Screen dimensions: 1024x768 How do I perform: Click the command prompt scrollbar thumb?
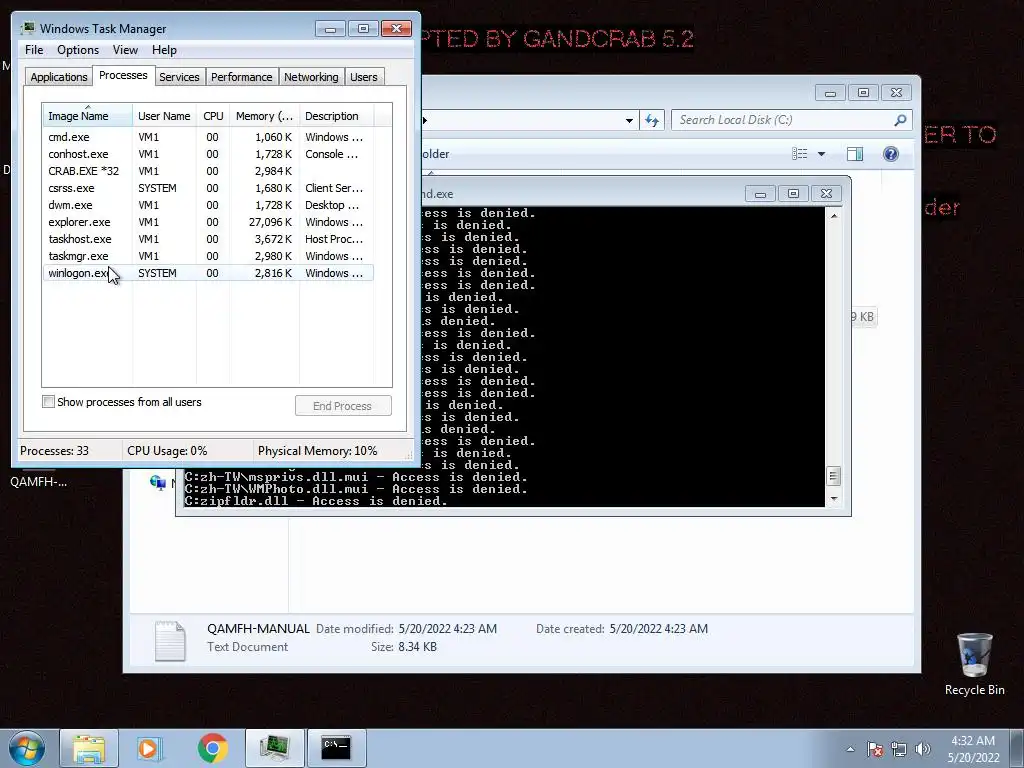tap(833, 475)
